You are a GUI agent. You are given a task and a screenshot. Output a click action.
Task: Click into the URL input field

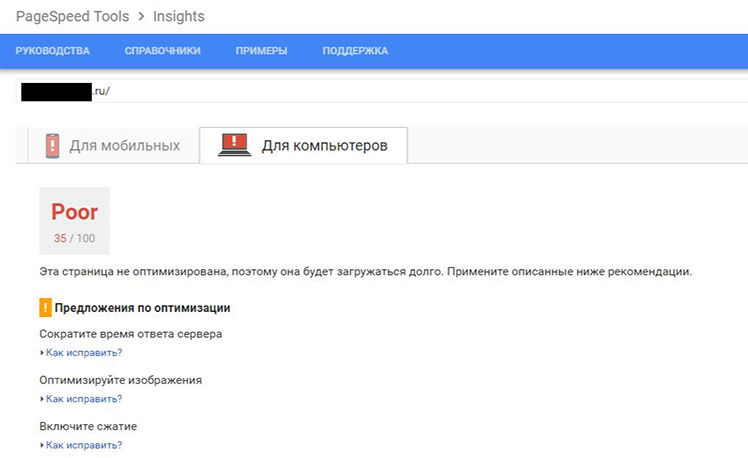[x=400, y=92]
